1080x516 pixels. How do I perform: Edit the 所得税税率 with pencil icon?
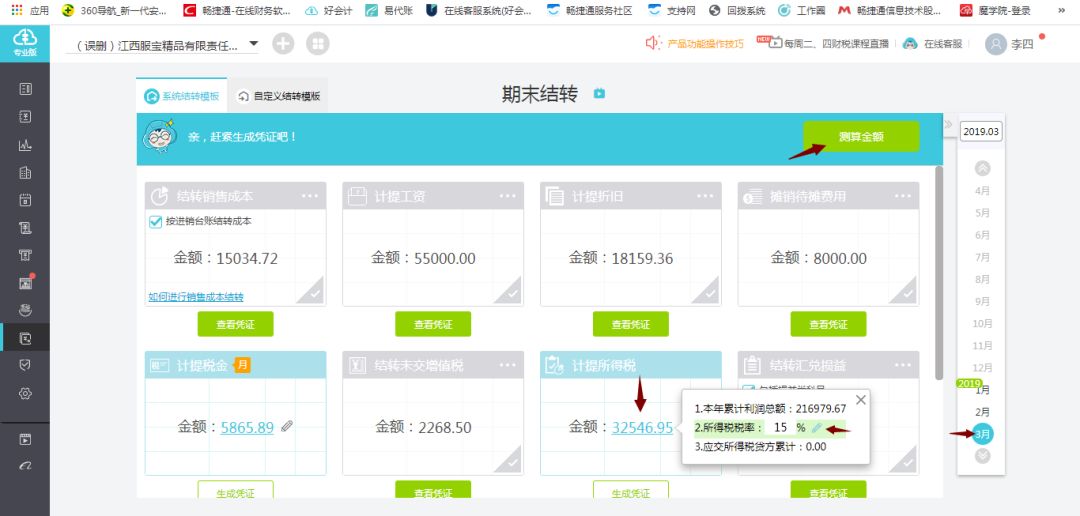click(817, 428)
